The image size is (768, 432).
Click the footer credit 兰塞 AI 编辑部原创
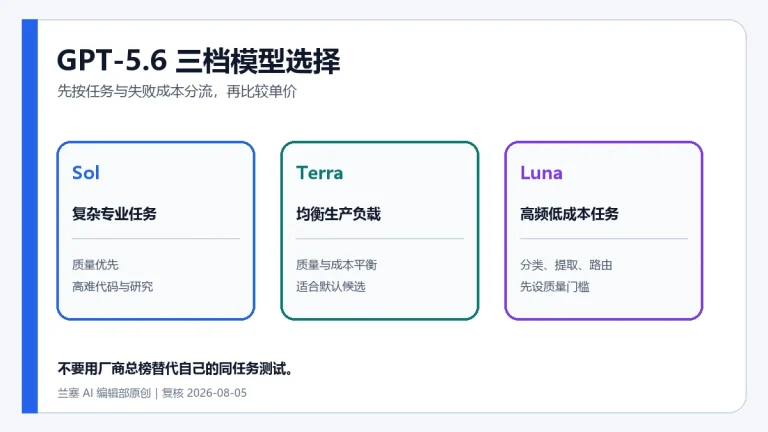pyautogui.click(x=104, y=393)
